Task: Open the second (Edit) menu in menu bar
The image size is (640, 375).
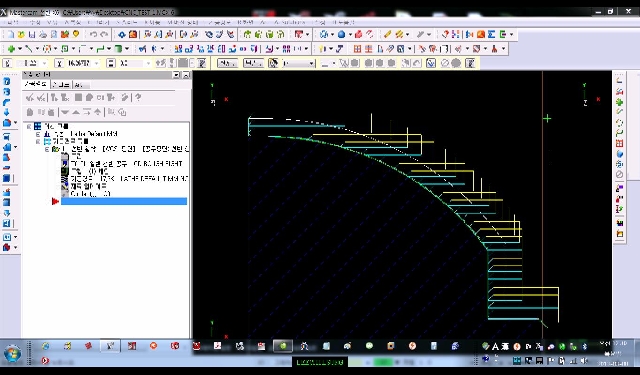Action: (x=35, y=22)
